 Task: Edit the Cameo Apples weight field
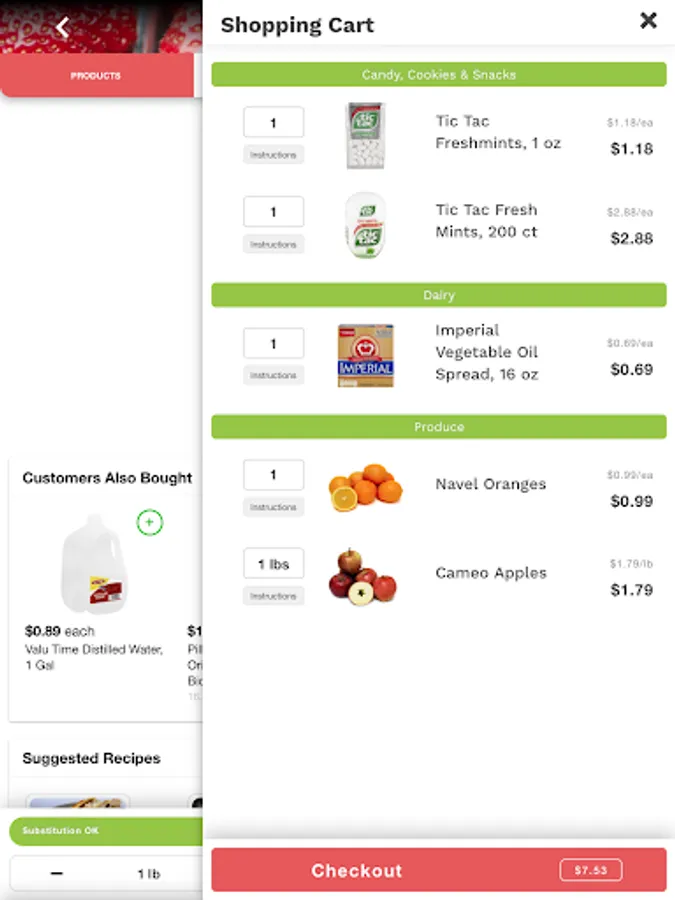(x=273, y=564)
